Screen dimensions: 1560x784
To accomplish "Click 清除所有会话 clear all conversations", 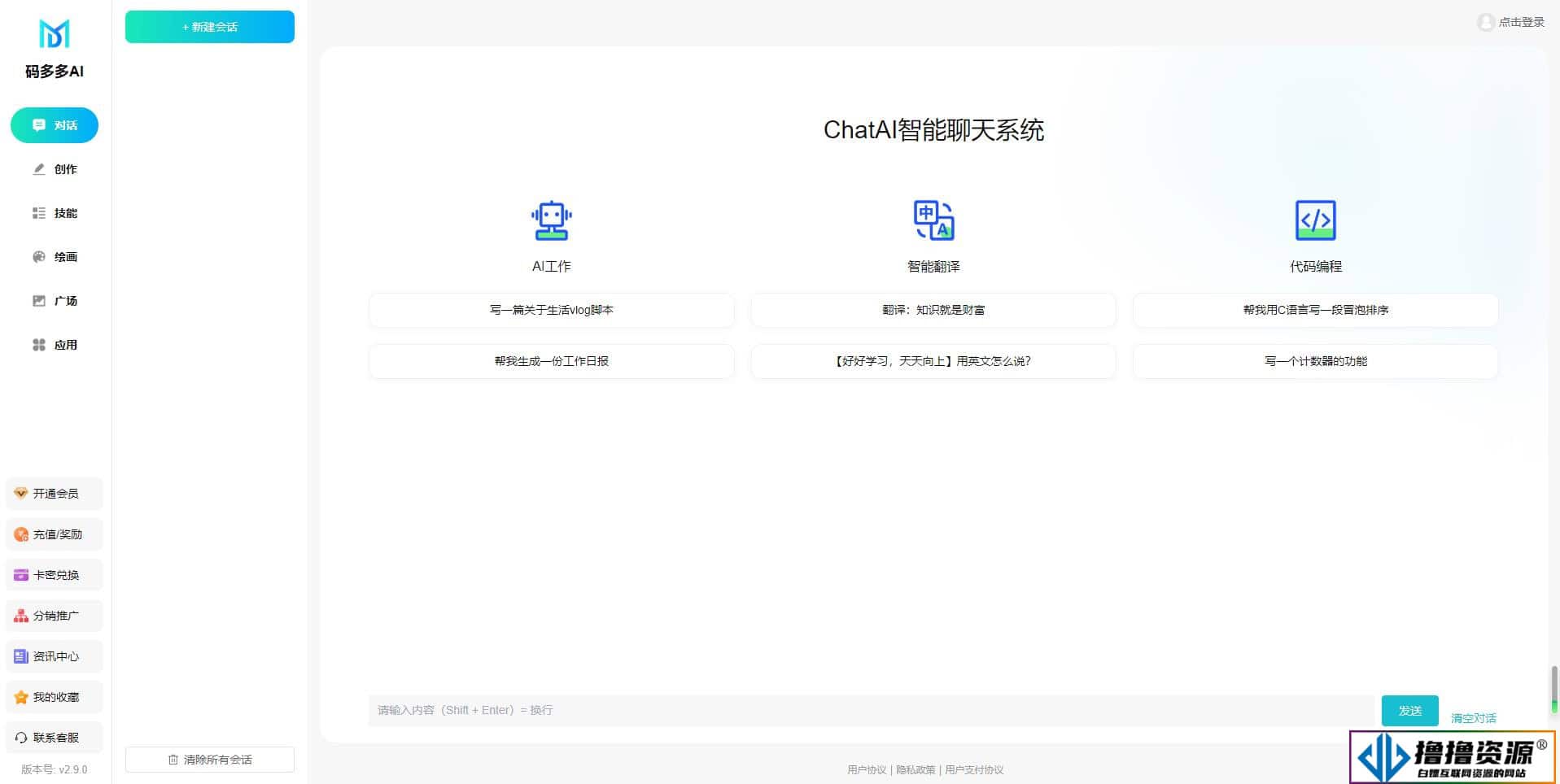I will [210, 760].
